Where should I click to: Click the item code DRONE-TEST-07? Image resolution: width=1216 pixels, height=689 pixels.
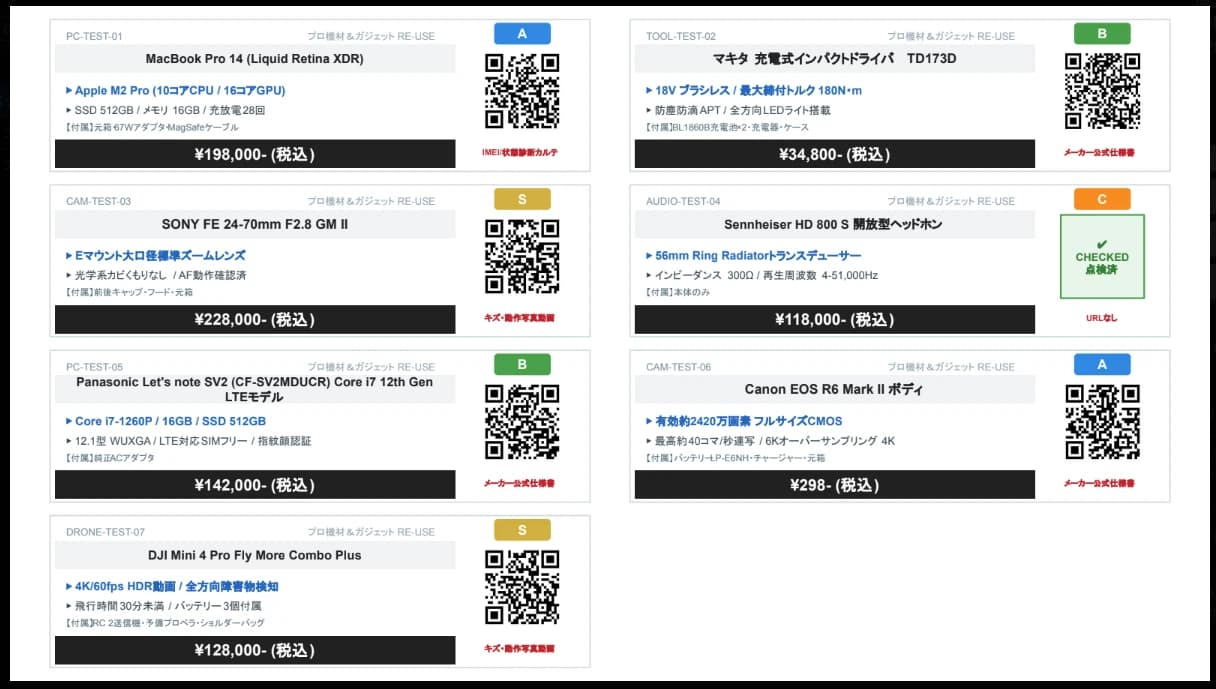click(105, 532)
